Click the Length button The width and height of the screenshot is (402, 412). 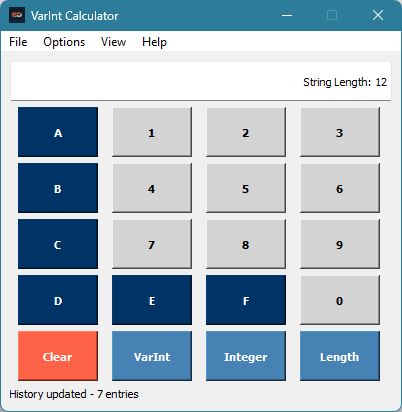340,356
